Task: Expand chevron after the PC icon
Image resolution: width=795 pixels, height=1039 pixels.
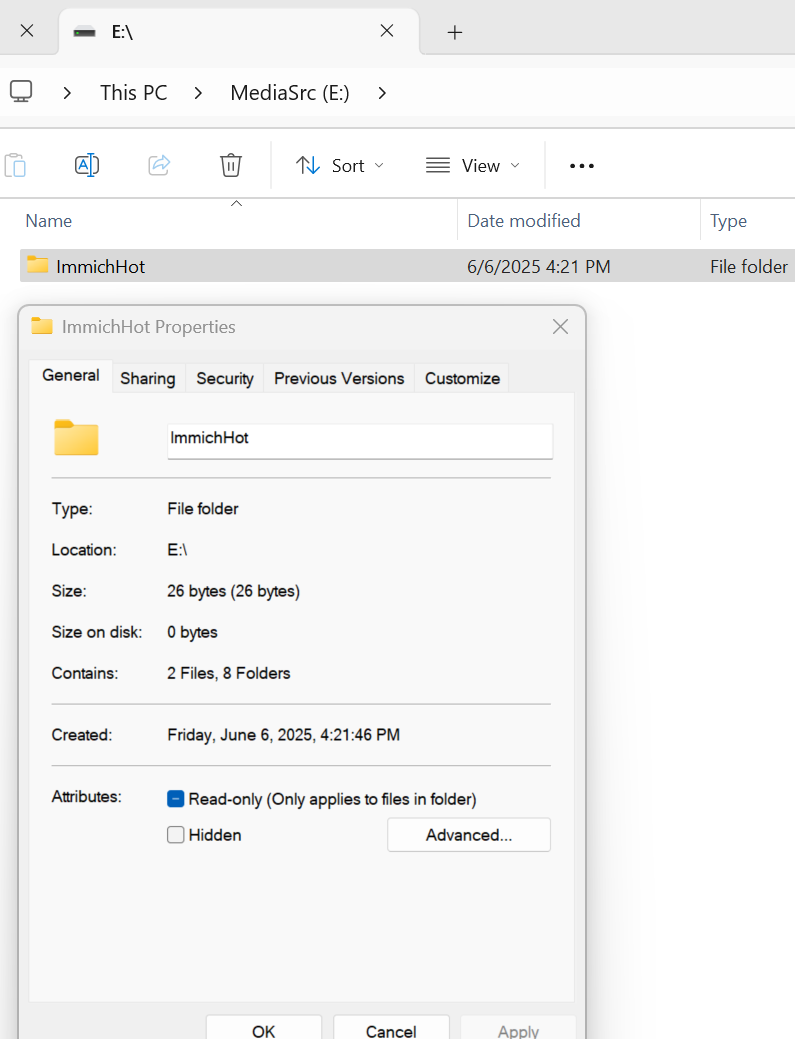Action: [67, 93]
